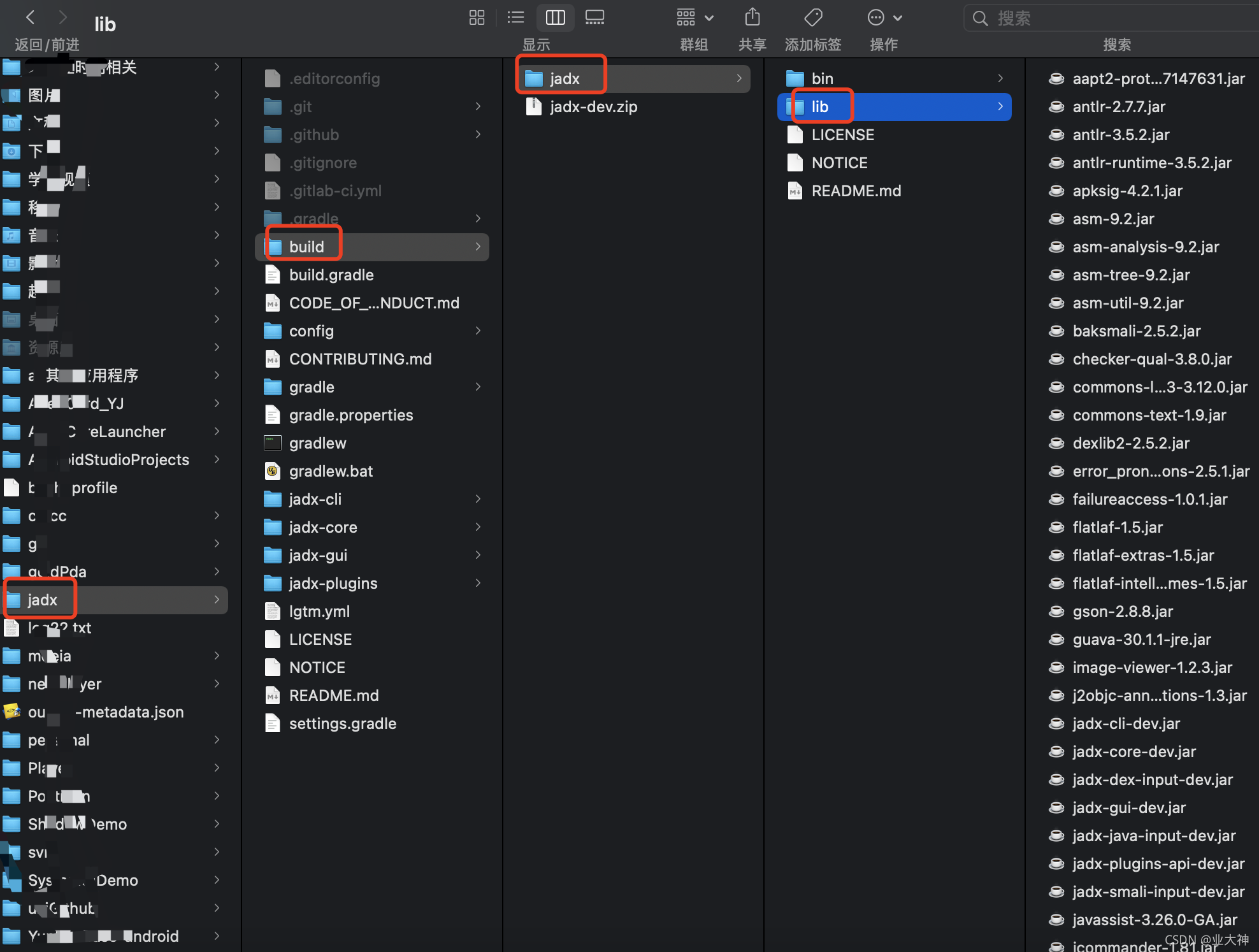Switch Finder to column view
Screen dimensions: 1259x952
tap(555, 17)
